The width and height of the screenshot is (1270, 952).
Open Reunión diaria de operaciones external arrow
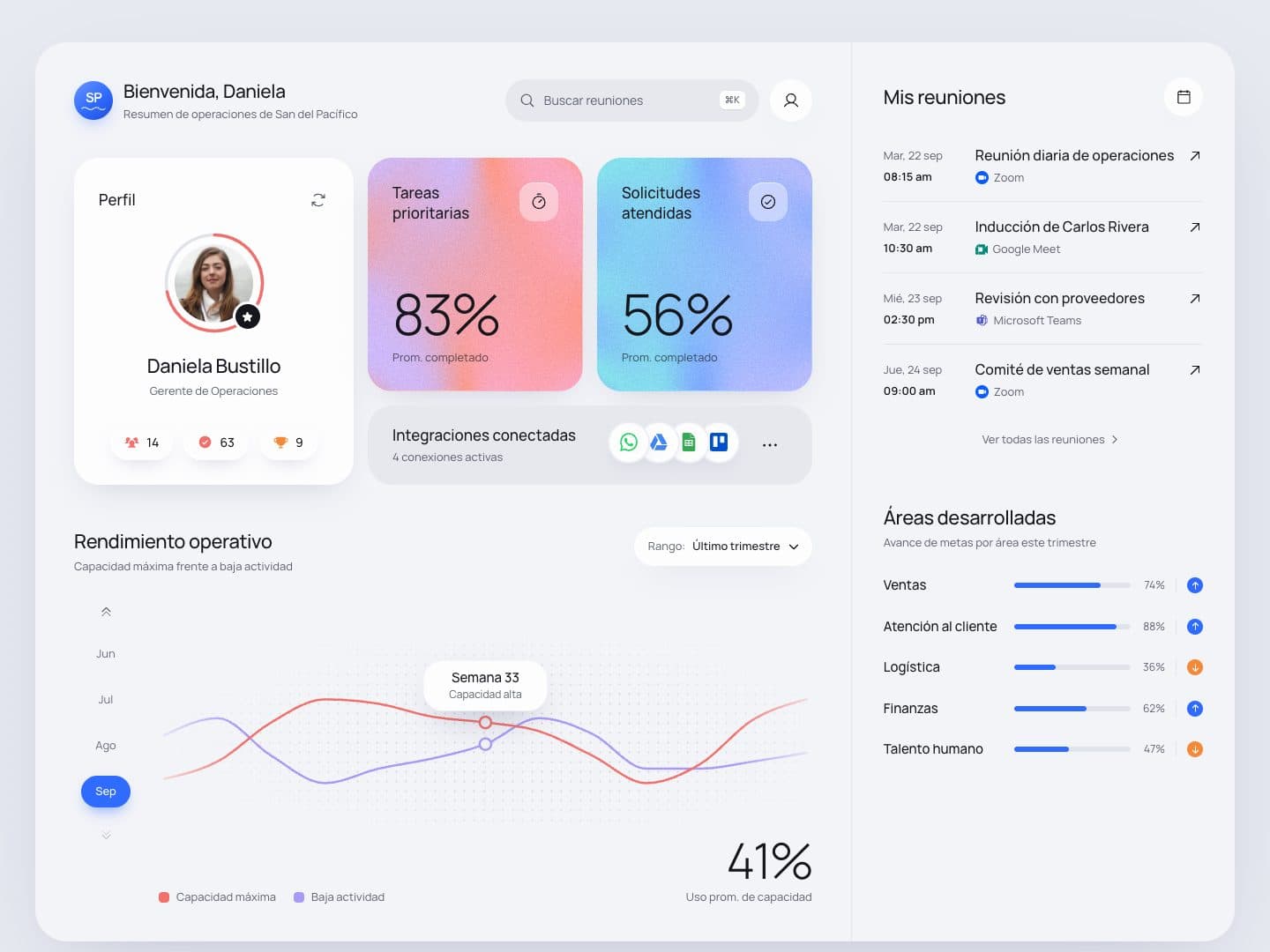[x=1195, y=156]
